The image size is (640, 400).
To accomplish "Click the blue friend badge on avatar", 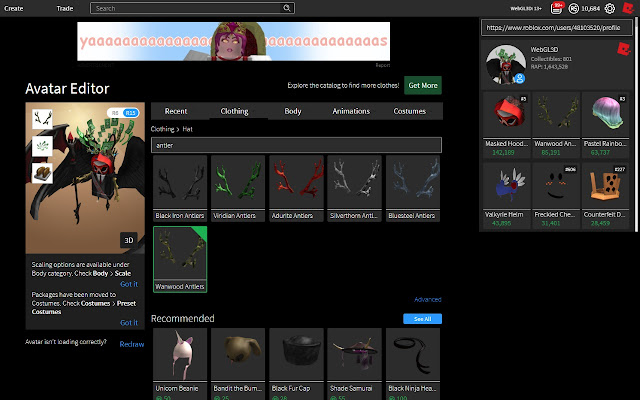I will point(519,78).
